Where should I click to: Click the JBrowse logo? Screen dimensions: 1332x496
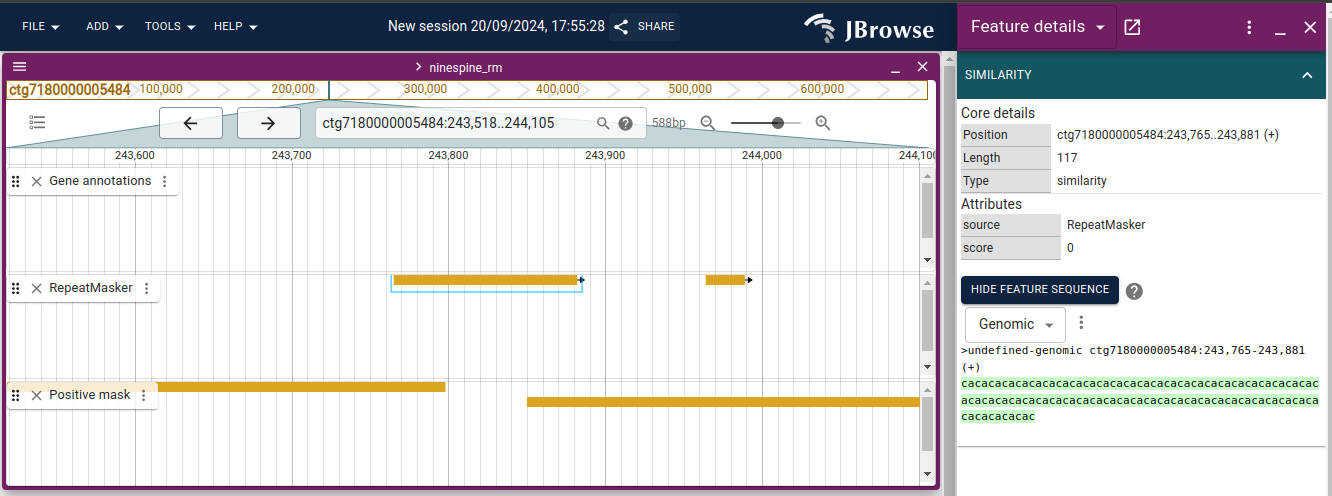point(869,28)
